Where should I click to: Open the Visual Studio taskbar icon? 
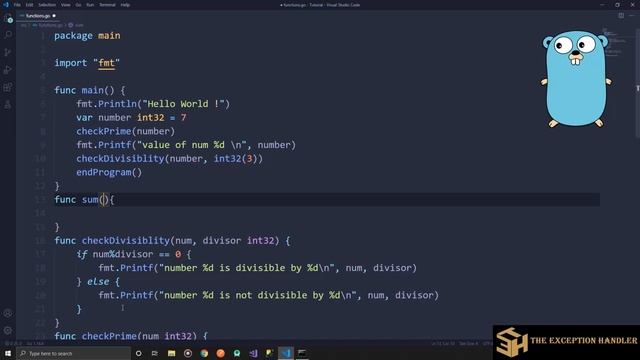point(253,353)
